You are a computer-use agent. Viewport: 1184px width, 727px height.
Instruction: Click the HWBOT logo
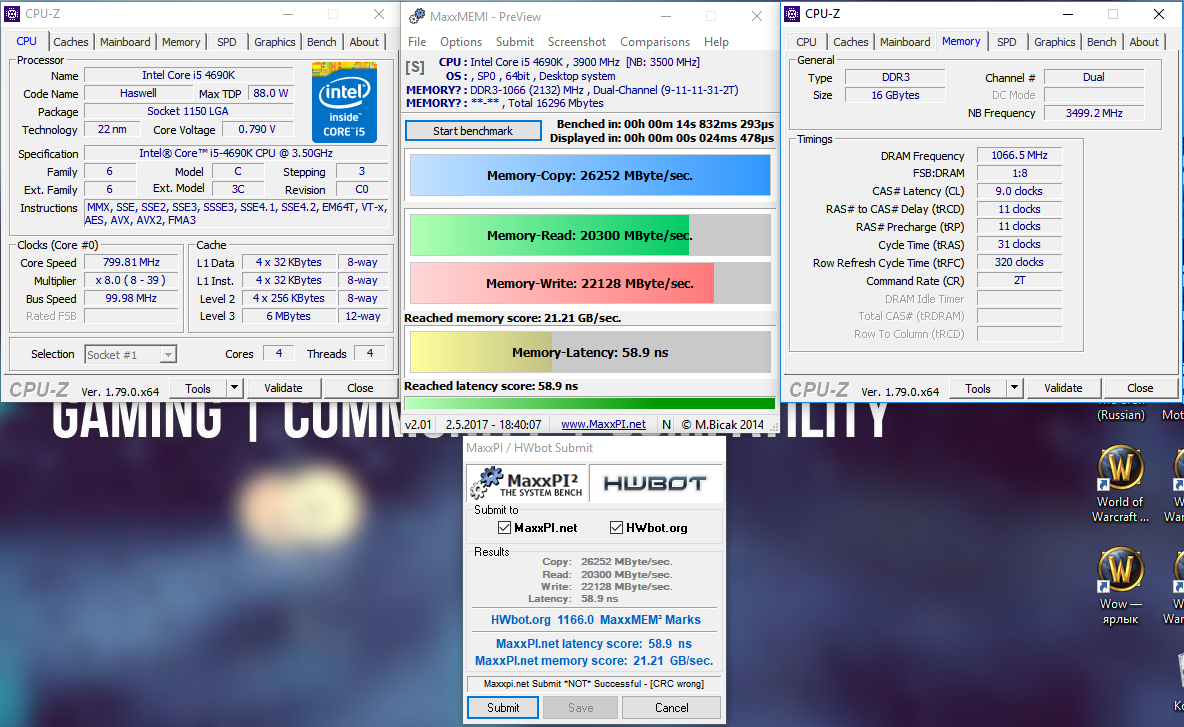(655, 483)
